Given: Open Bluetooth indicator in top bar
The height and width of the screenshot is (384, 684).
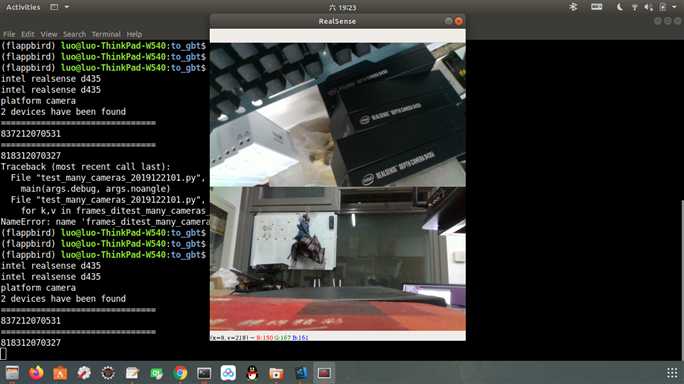Looking at the screenshot, I should coord(573,7).
